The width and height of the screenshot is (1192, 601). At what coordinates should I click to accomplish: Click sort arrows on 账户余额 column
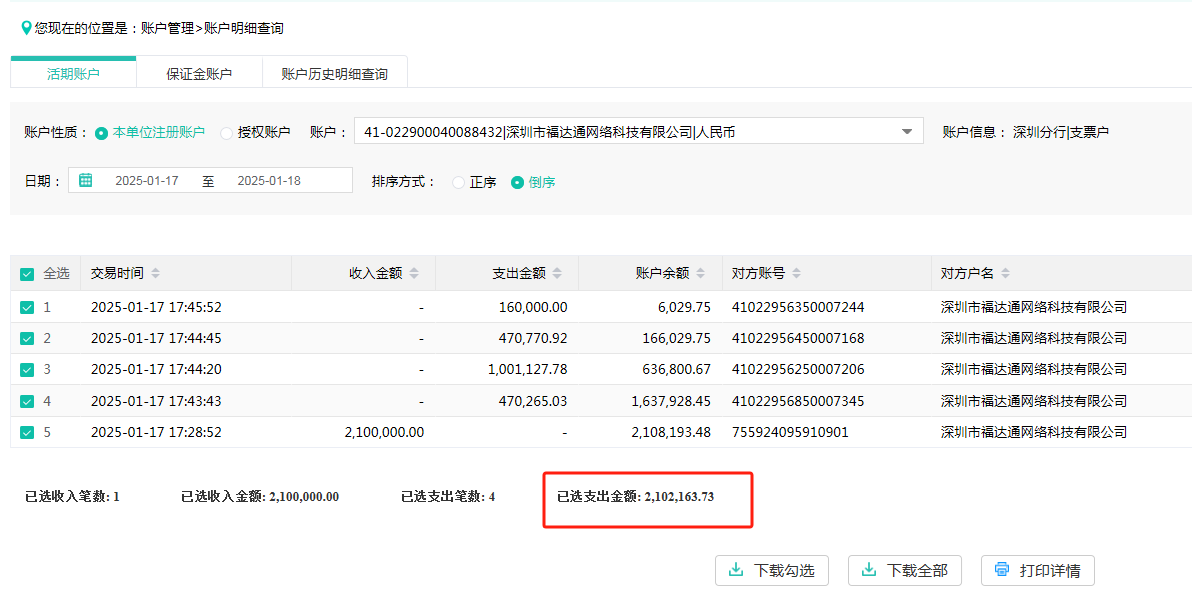pos(701,274)
